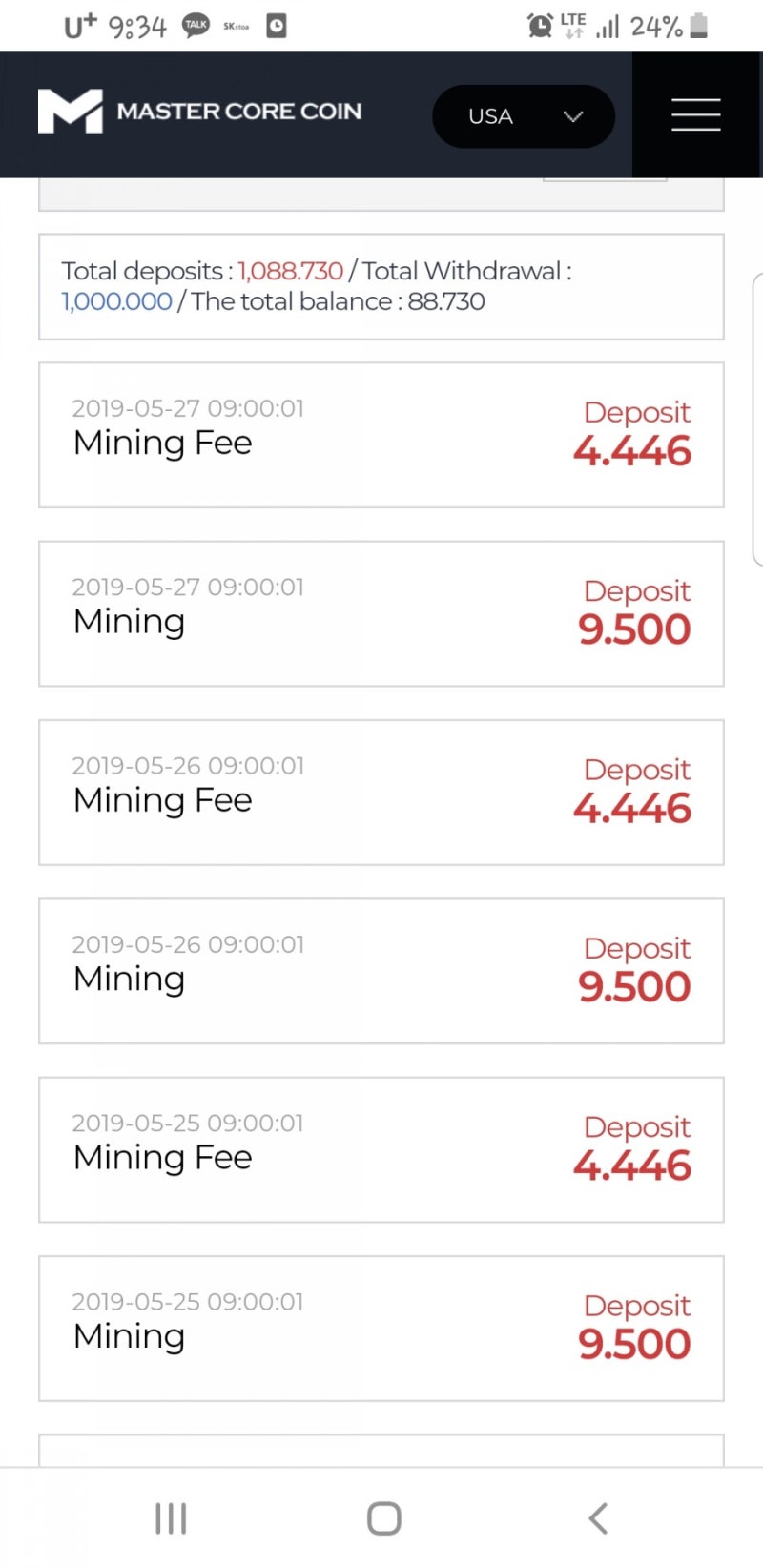Tap the KakaoTalk notification icon
This screenshot has height=1568, width=763.
[196, 26]
